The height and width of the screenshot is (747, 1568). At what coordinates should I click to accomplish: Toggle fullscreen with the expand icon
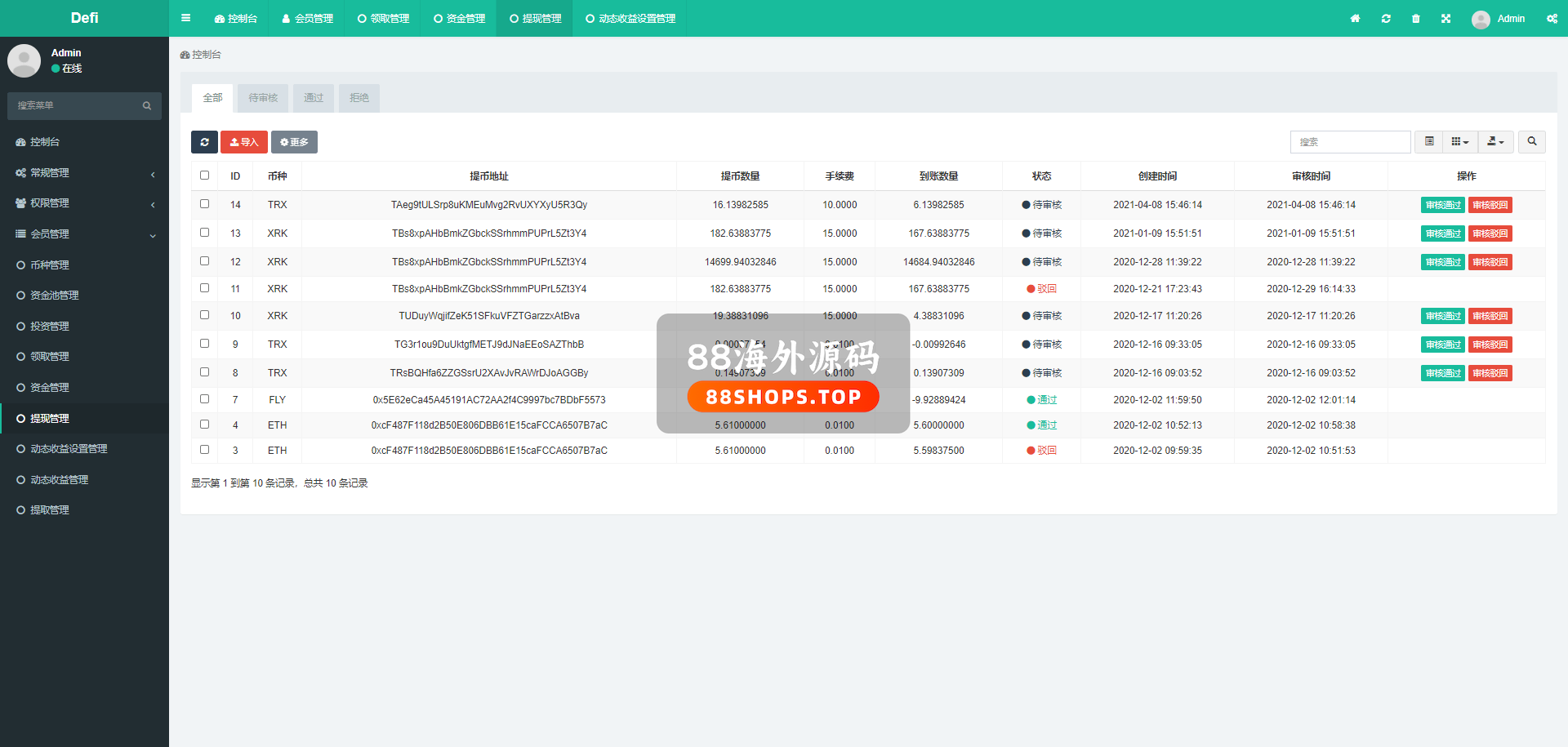point(1445,19)
